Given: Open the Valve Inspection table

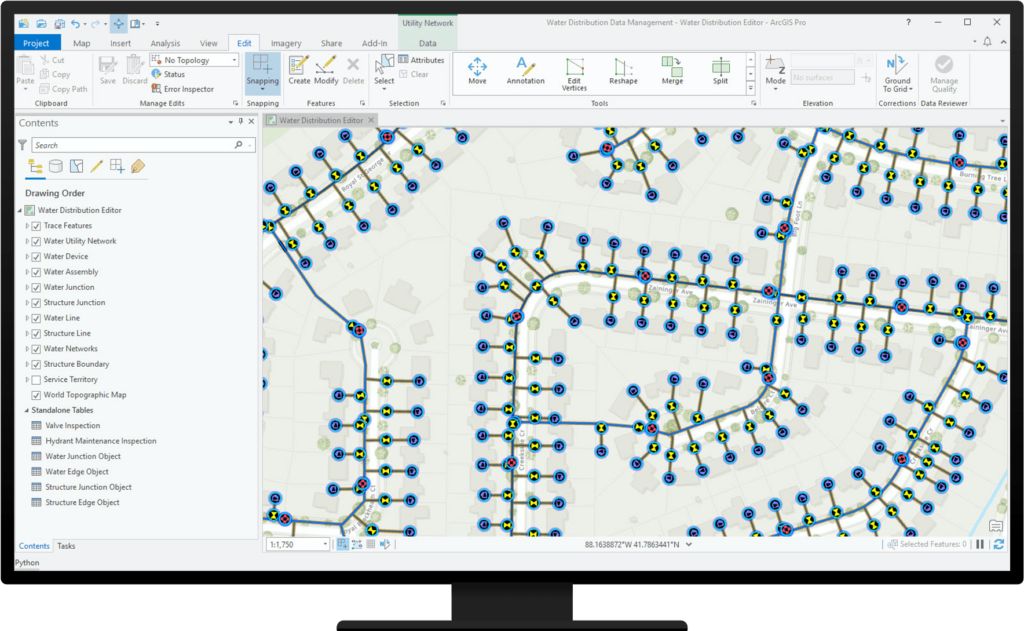Looking at the screenshot, I should point(72,426).
